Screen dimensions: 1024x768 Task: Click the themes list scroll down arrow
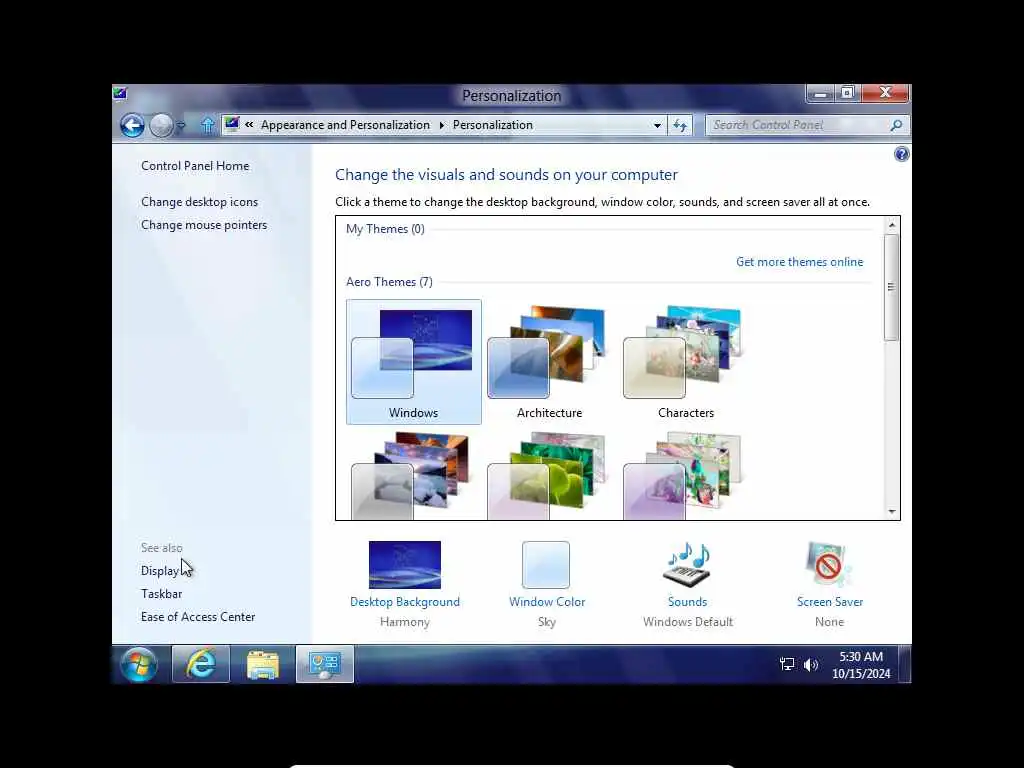(891, 511)
